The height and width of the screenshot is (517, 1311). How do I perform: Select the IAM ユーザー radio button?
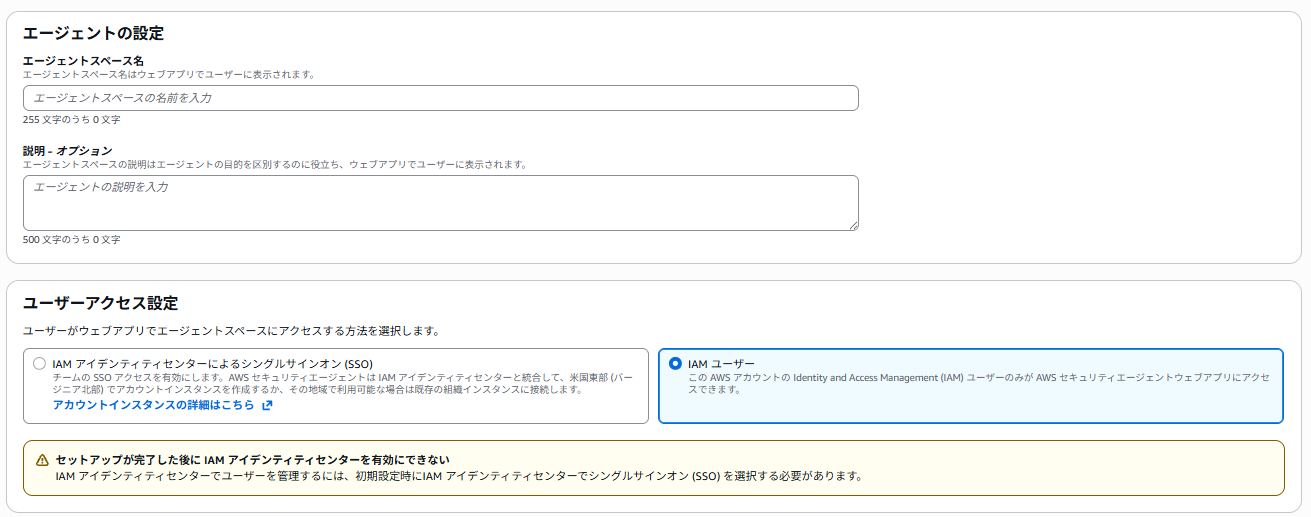click(675, 364)
